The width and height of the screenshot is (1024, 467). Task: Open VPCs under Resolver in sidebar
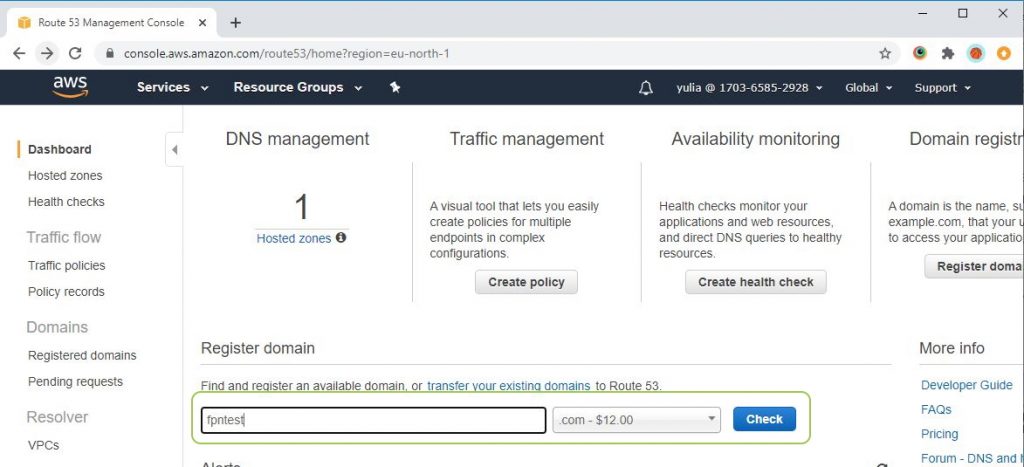[x=44, y=445]
